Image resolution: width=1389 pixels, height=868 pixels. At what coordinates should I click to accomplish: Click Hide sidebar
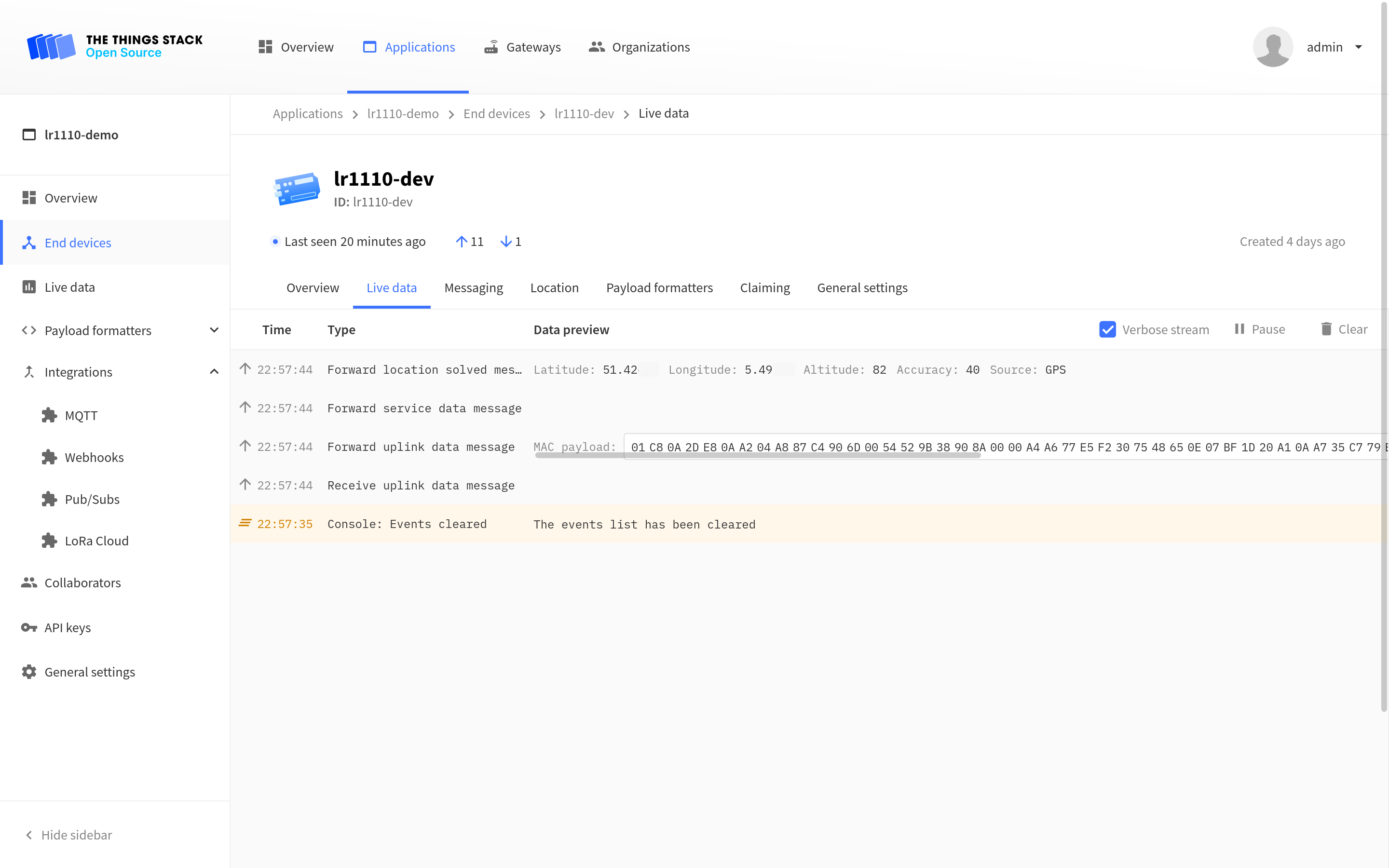[x=69, y=834]
